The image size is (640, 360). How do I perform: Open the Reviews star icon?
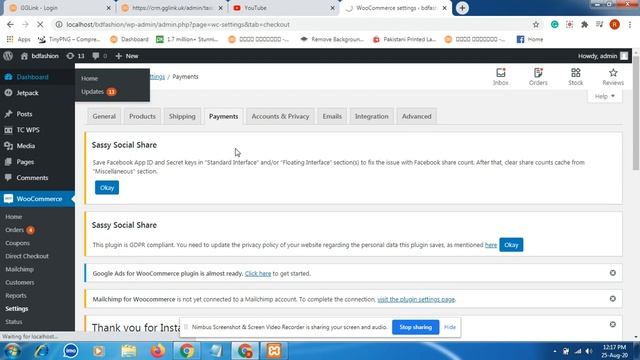tap(613, 77)
